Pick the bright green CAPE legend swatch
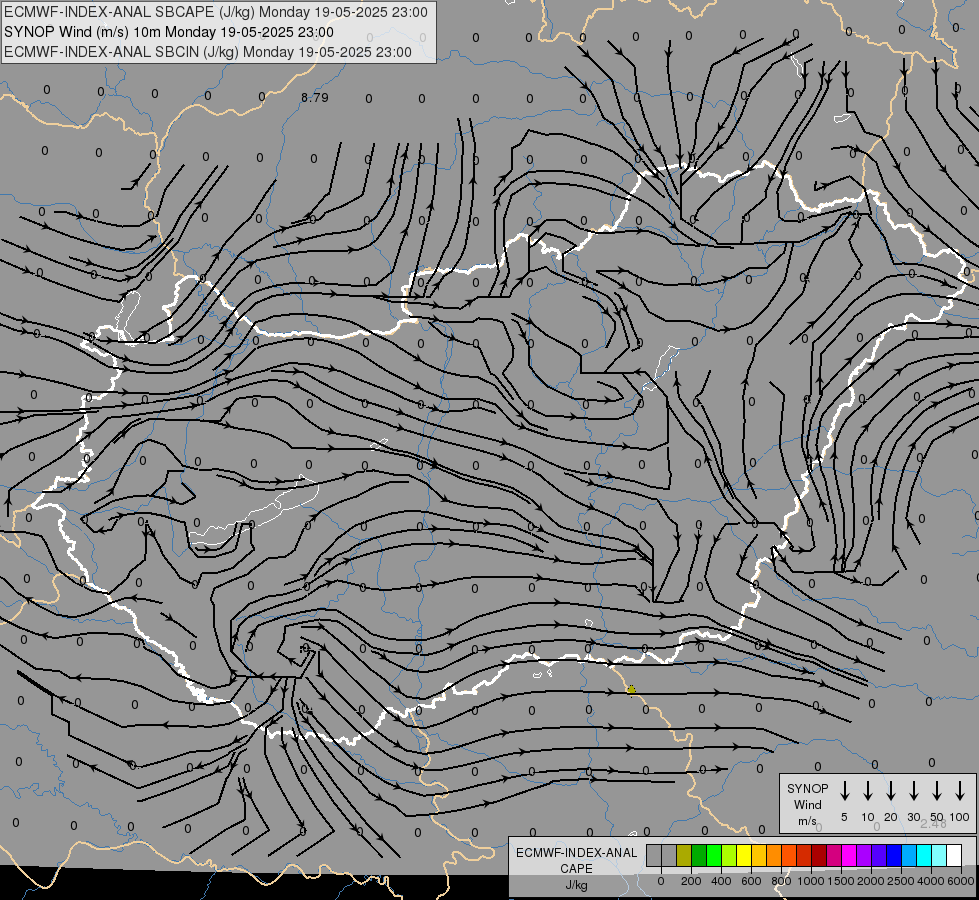Viewport: 979px width, 900px height. [x=714, y=855]
